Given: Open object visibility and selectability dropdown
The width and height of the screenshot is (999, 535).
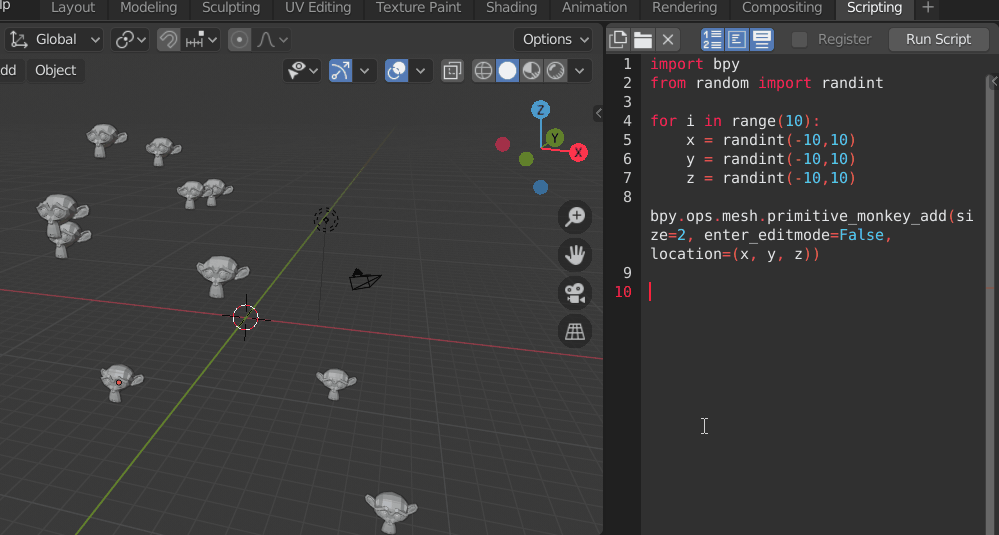Looking at the screenshot, I should [x=302, y=71].
